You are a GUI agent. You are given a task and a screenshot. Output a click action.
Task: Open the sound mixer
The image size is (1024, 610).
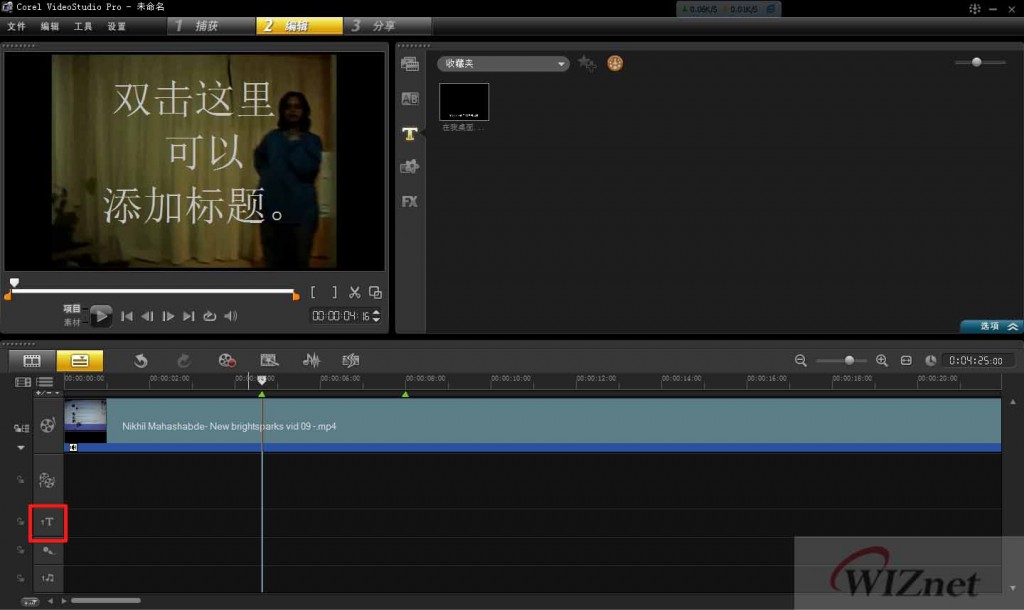click(x=312, y=361)
